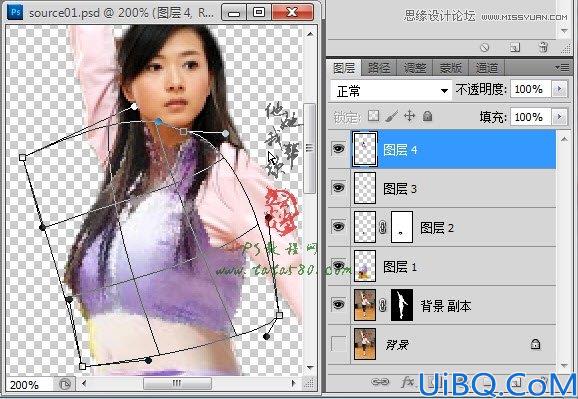Image resolution: width=578 pixels, height=399 pixels.
Task: Click the upper-left warp corner handle
Action: point(22,157)
